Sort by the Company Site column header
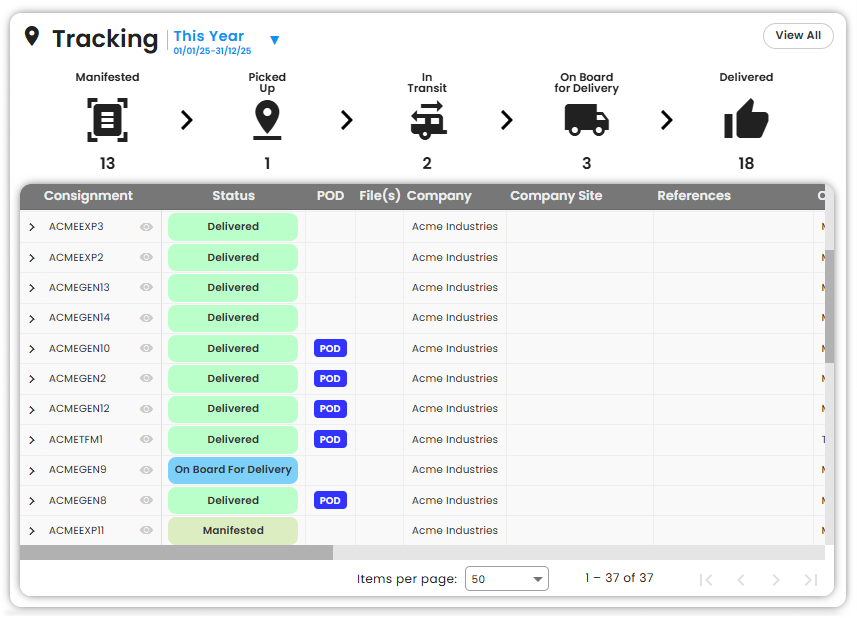This screenshot has width=857, height=618. pos(556,196)
